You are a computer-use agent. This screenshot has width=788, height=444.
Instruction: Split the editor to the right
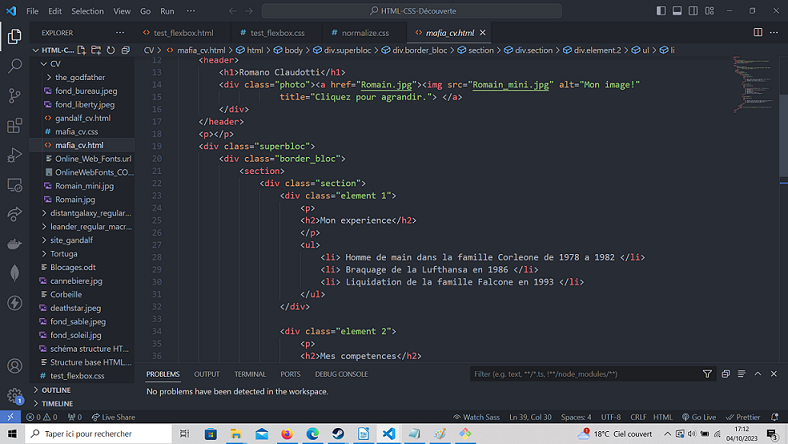tap(758, 33)
